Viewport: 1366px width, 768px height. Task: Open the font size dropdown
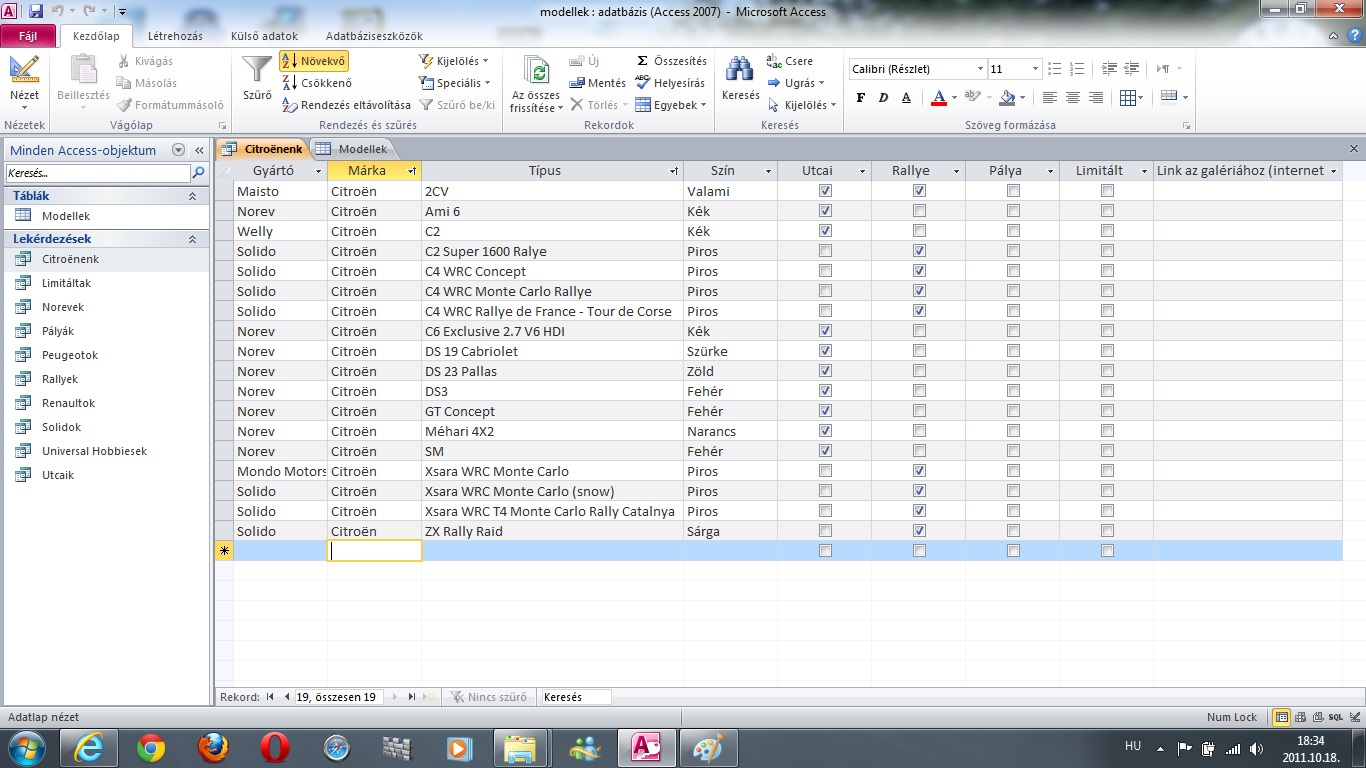1035,69
